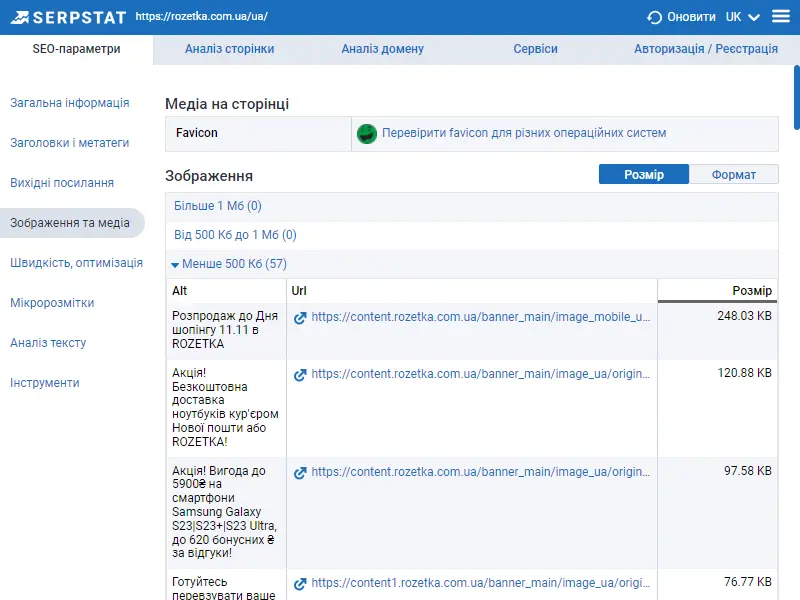Click the 76.77 KB size value
This screenshot has height=600, width=800.
pos(748,582)
